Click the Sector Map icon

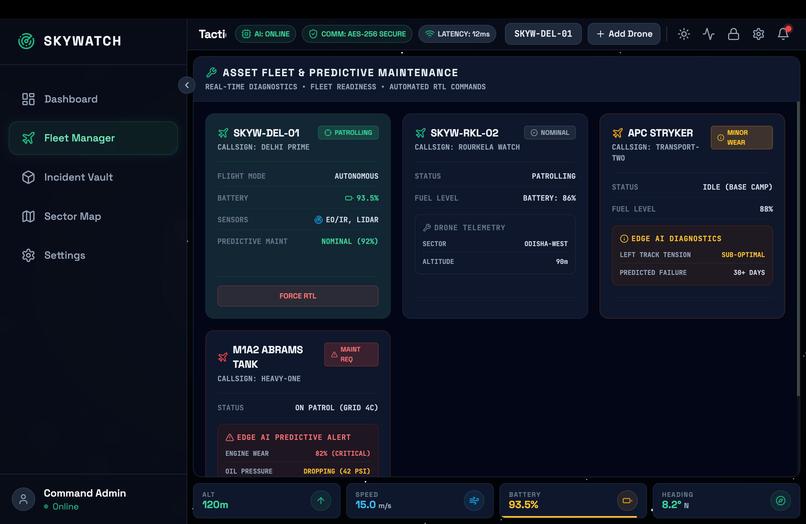pos(28,216)
